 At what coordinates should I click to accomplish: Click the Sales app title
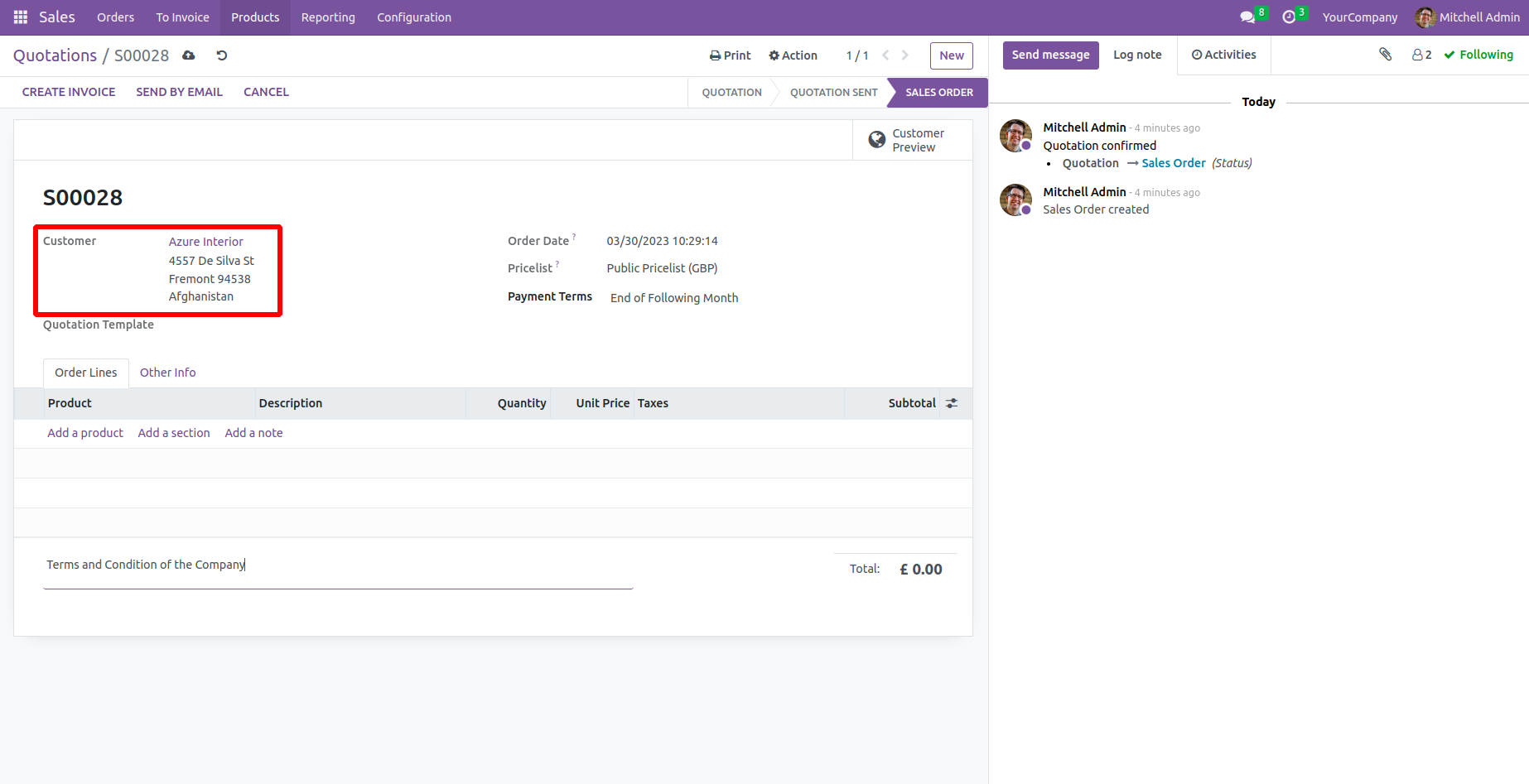[57, 17]
